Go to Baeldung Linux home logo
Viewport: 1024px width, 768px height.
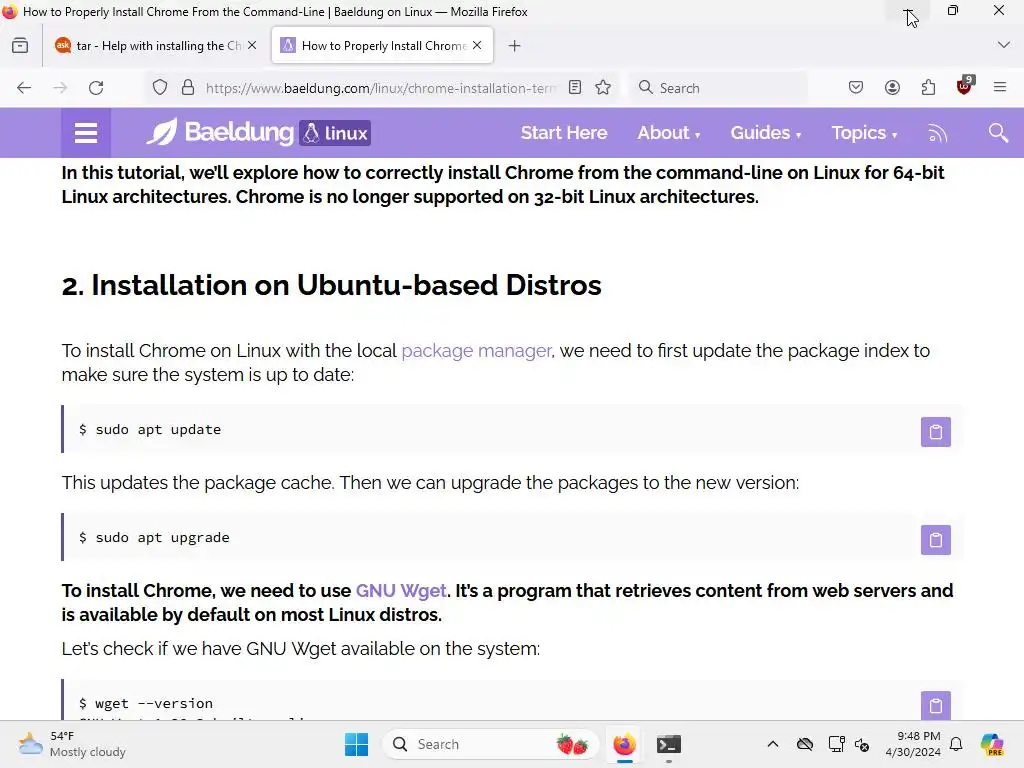coord(259,133)
